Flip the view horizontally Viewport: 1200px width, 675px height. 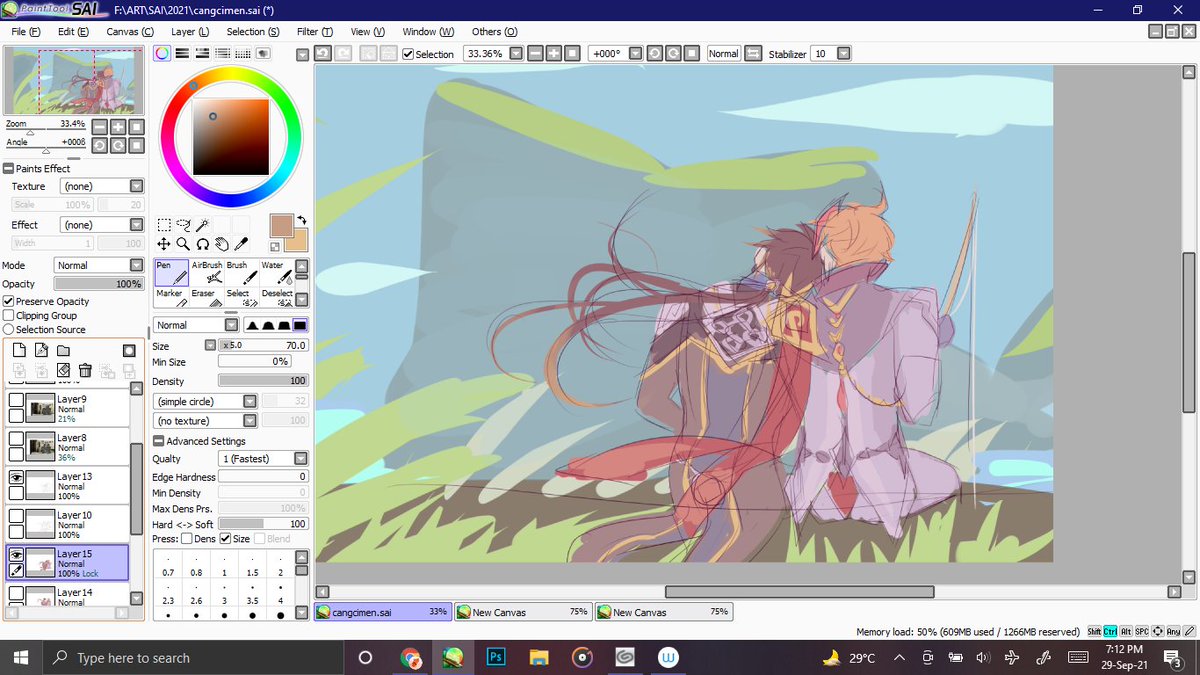pyautogui.click(x=754, y=53)
